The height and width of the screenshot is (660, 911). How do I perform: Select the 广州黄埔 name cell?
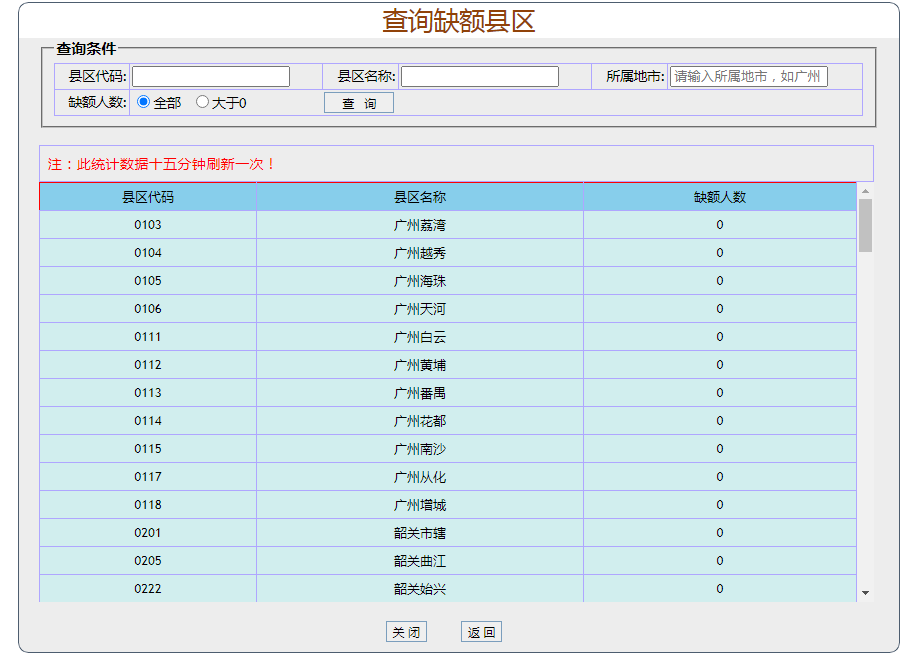(419, 365)
